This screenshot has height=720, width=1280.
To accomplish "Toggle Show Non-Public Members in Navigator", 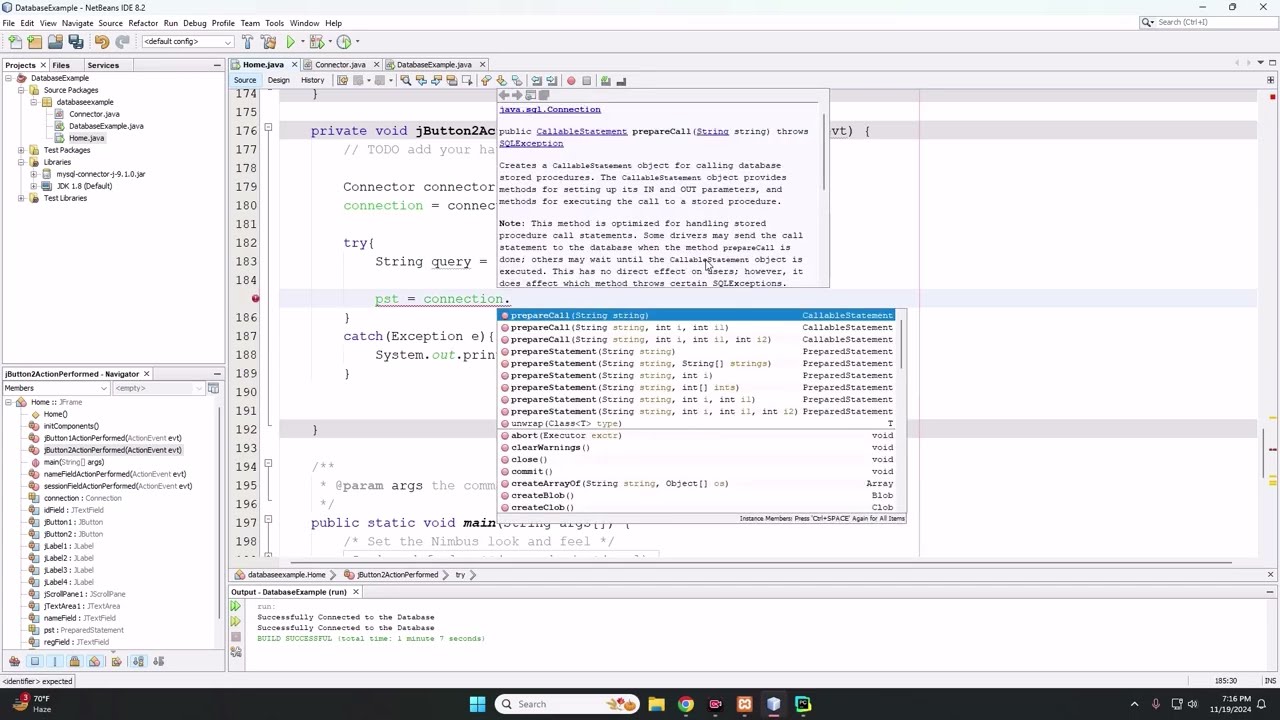I will coord(74,661).
